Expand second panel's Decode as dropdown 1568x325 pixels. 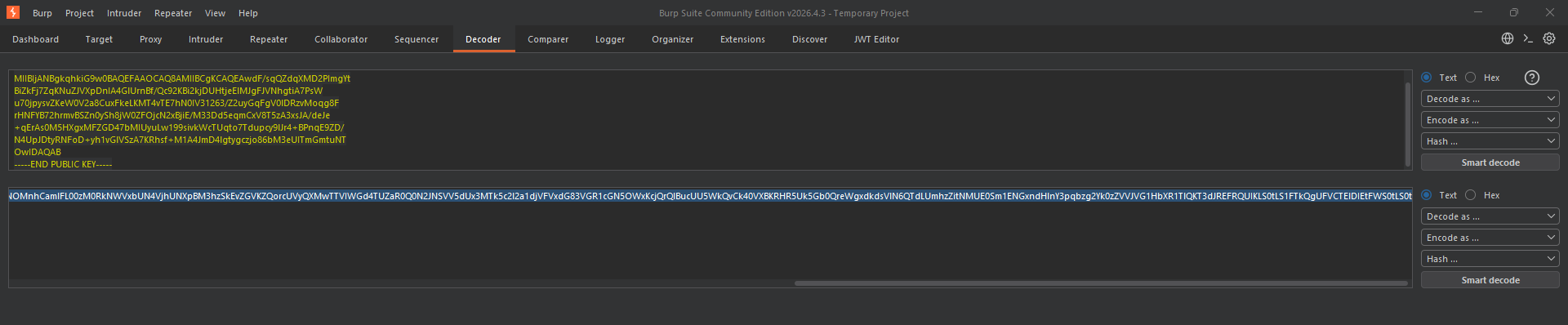point(1490,216)
